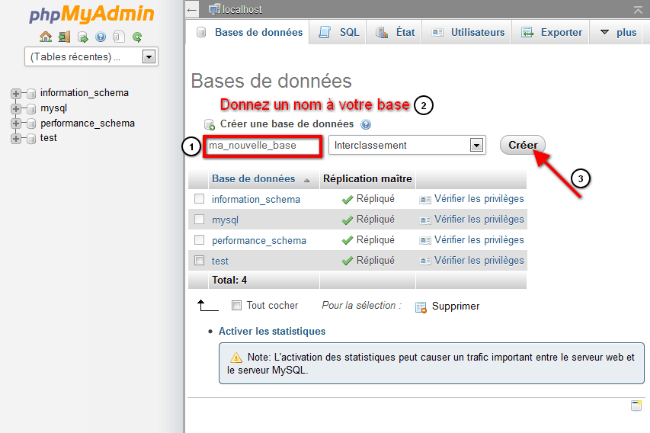
Task: Open the plus more-tabs dropdown
Action: (618, 32)
